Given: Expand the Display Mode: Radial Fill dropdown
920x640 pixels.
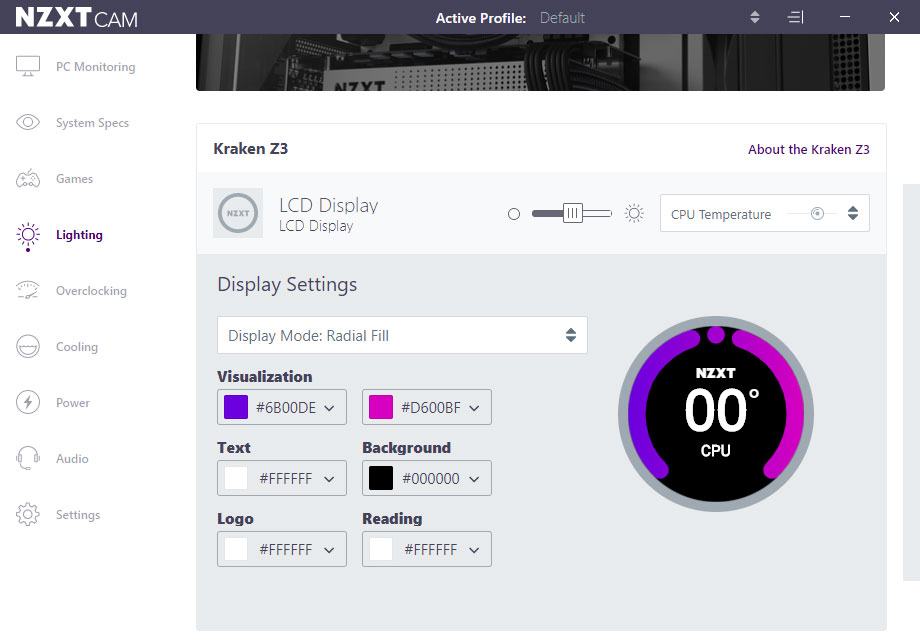Looking at the screenshot, I should pyautogui.click(x=402, y=335).
